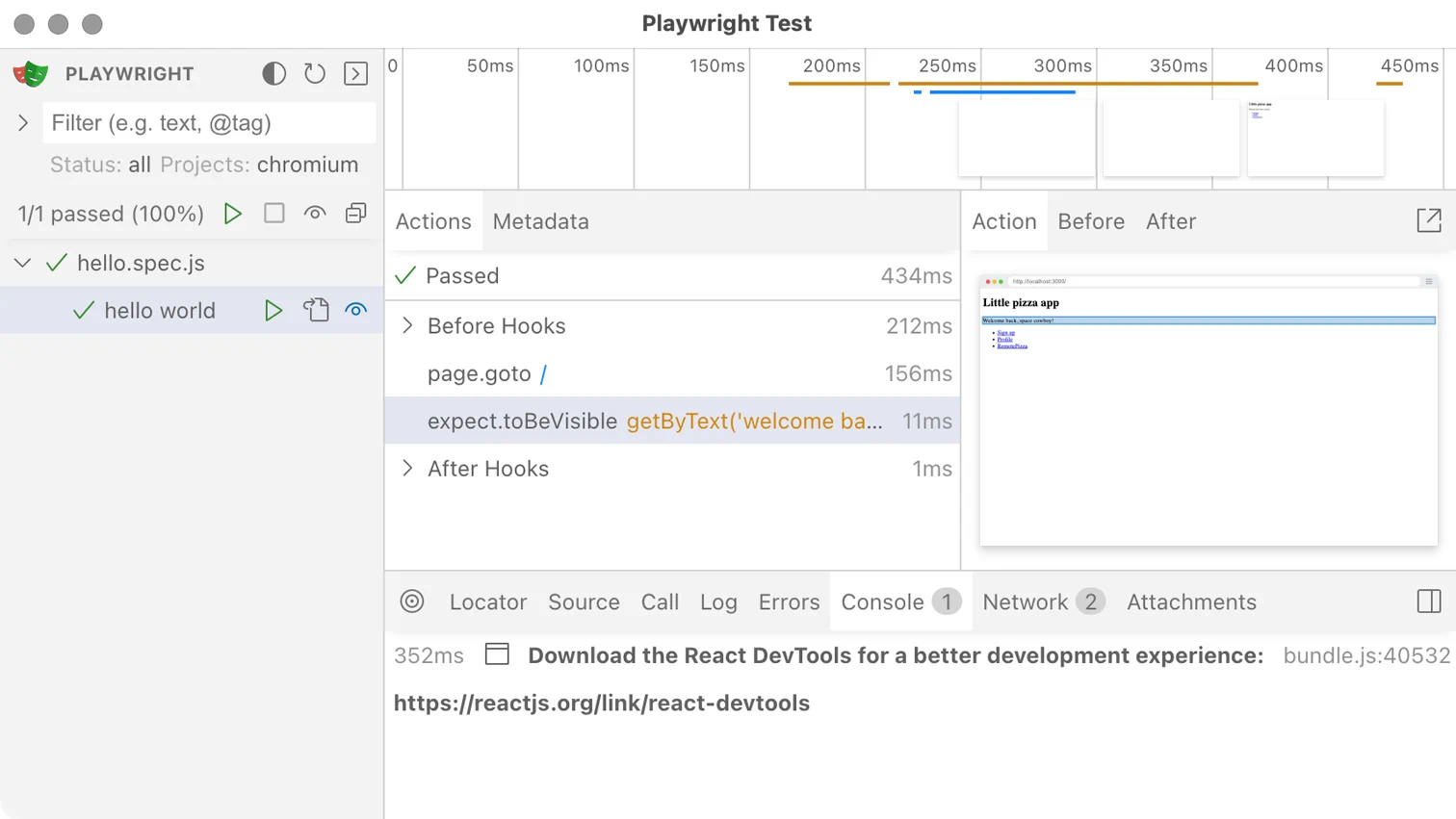Expand the Before Hooks section
This screenshot has height=819, width=1456.
[408, 325]
